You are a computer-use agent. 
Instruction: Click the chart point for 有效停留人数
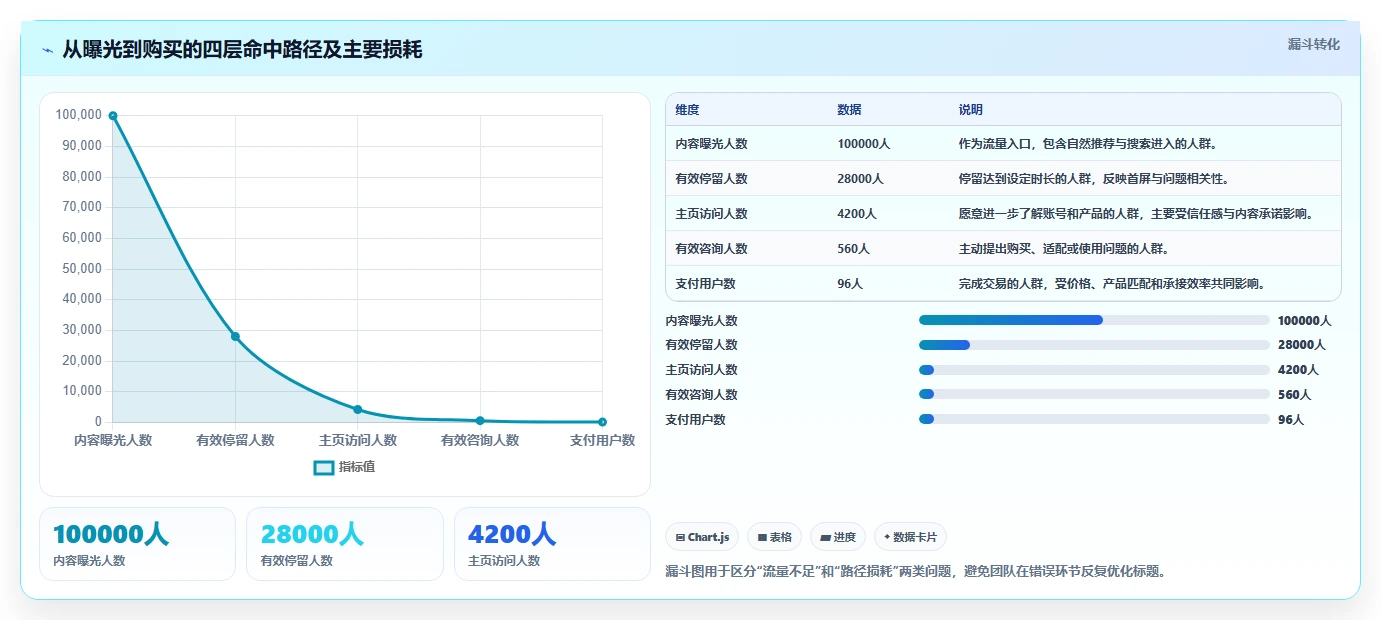pos(235,336)
